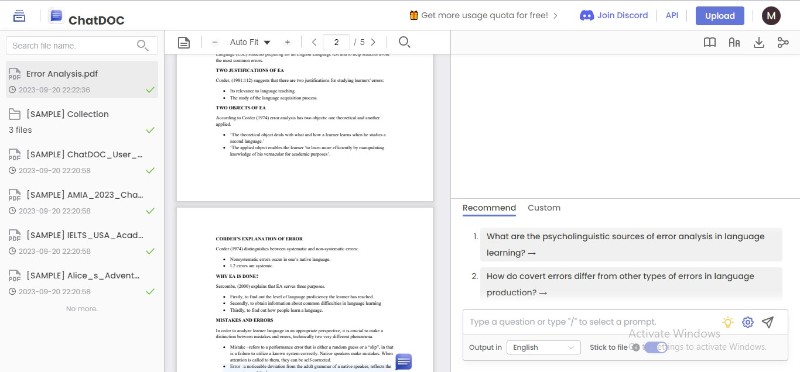Image resolution: width=800 pixels, height=372 pixels.
Task: Select Error Analysis.pdf file
Action: pyautogui.click(x=82, y=80)
